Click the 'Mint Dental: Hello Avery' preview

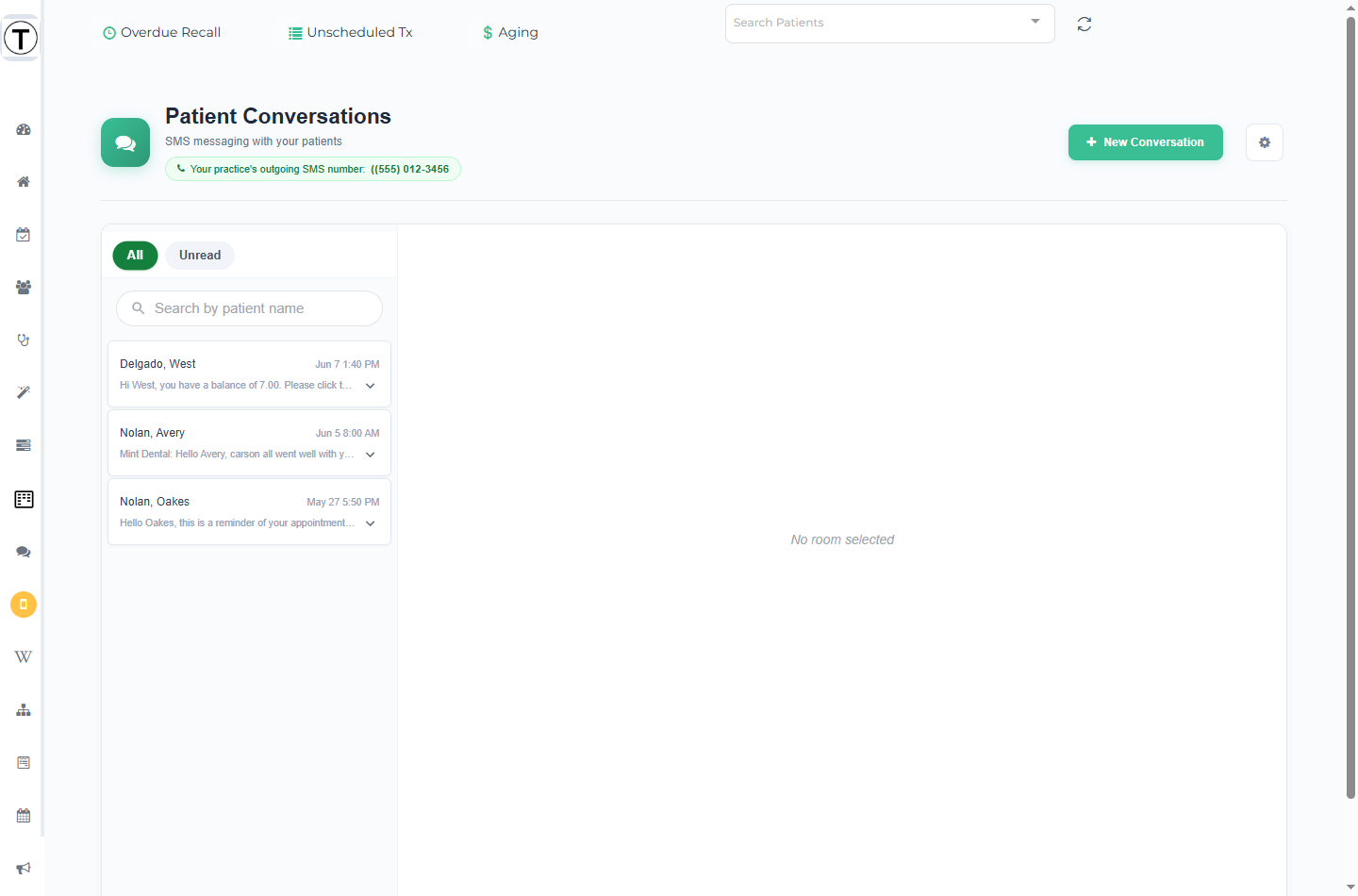pos(237,455)
